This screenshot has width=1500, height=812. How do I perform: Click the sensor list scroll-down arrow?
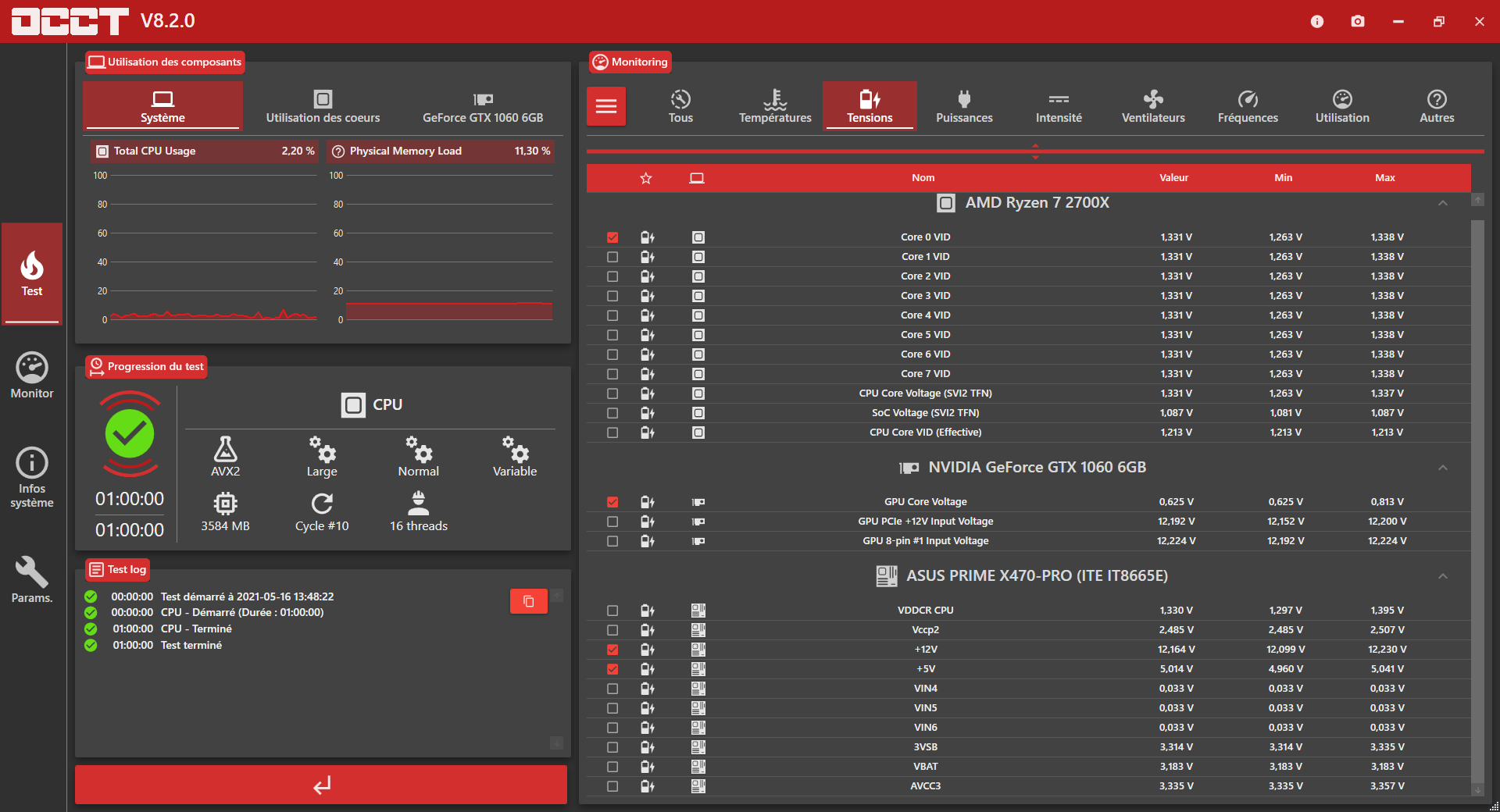click(1477, 790)
